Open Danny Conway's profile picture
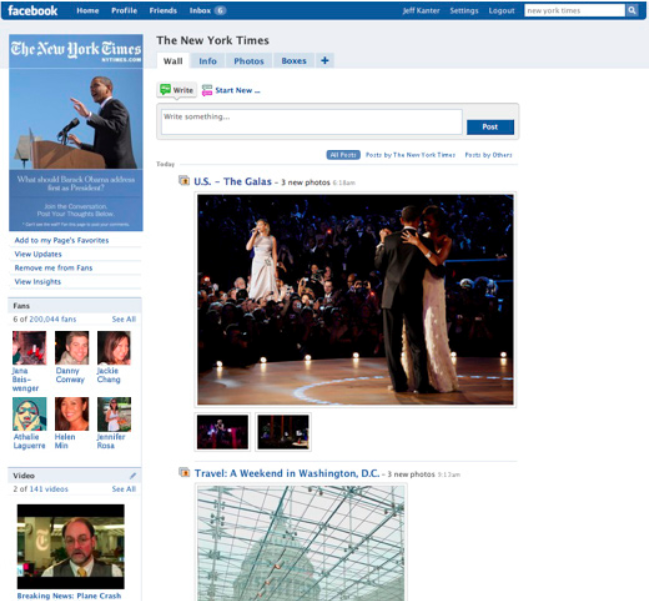The image size is (649, 601). pos(71,348)
